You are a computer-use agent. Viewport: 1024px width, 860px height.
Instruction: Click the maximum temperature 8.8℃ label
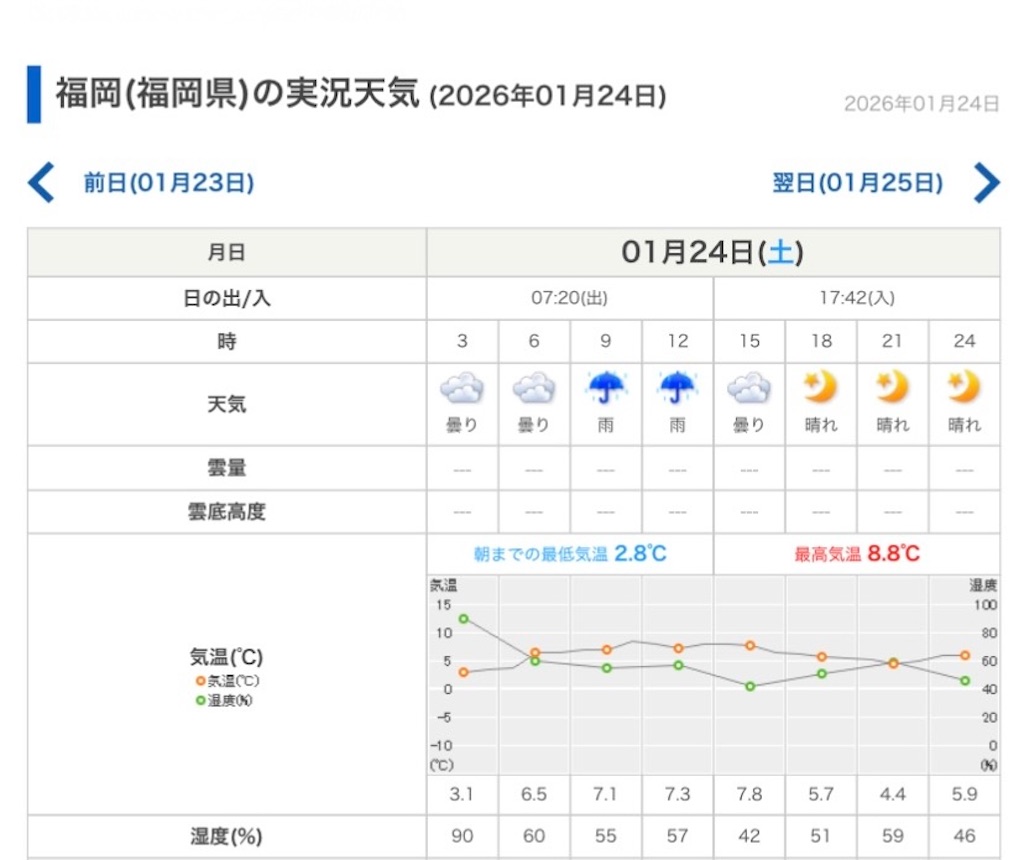tap(857, 554)
